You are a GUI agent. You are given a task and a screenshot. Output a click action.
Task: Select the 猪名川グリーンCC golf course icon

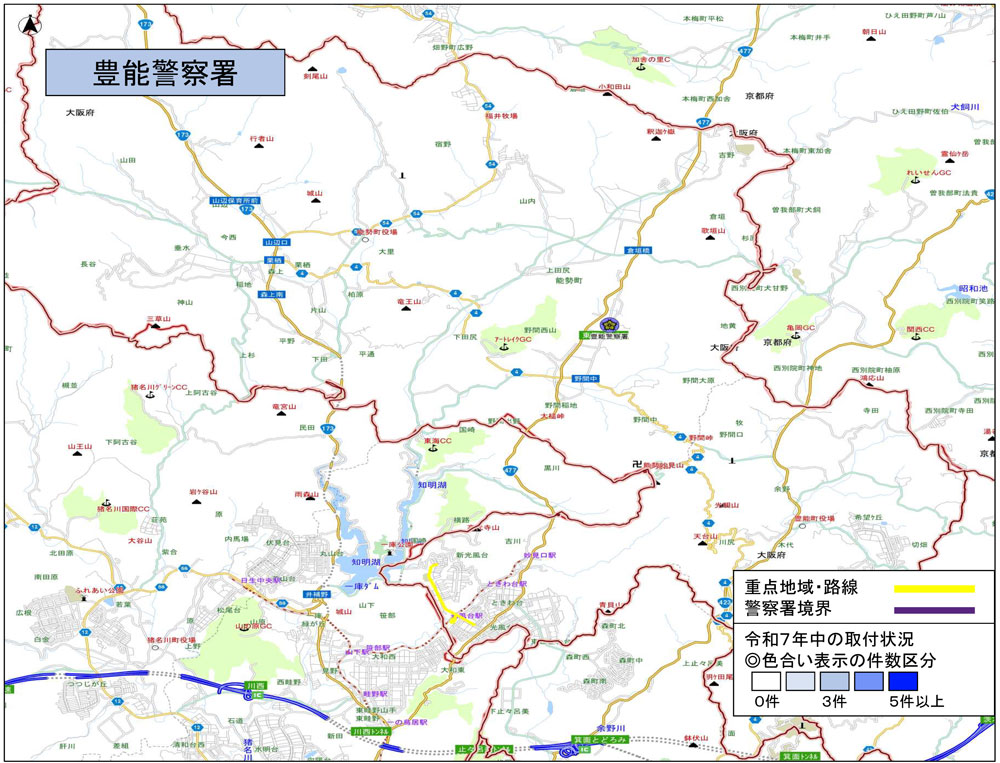[150, 396]
